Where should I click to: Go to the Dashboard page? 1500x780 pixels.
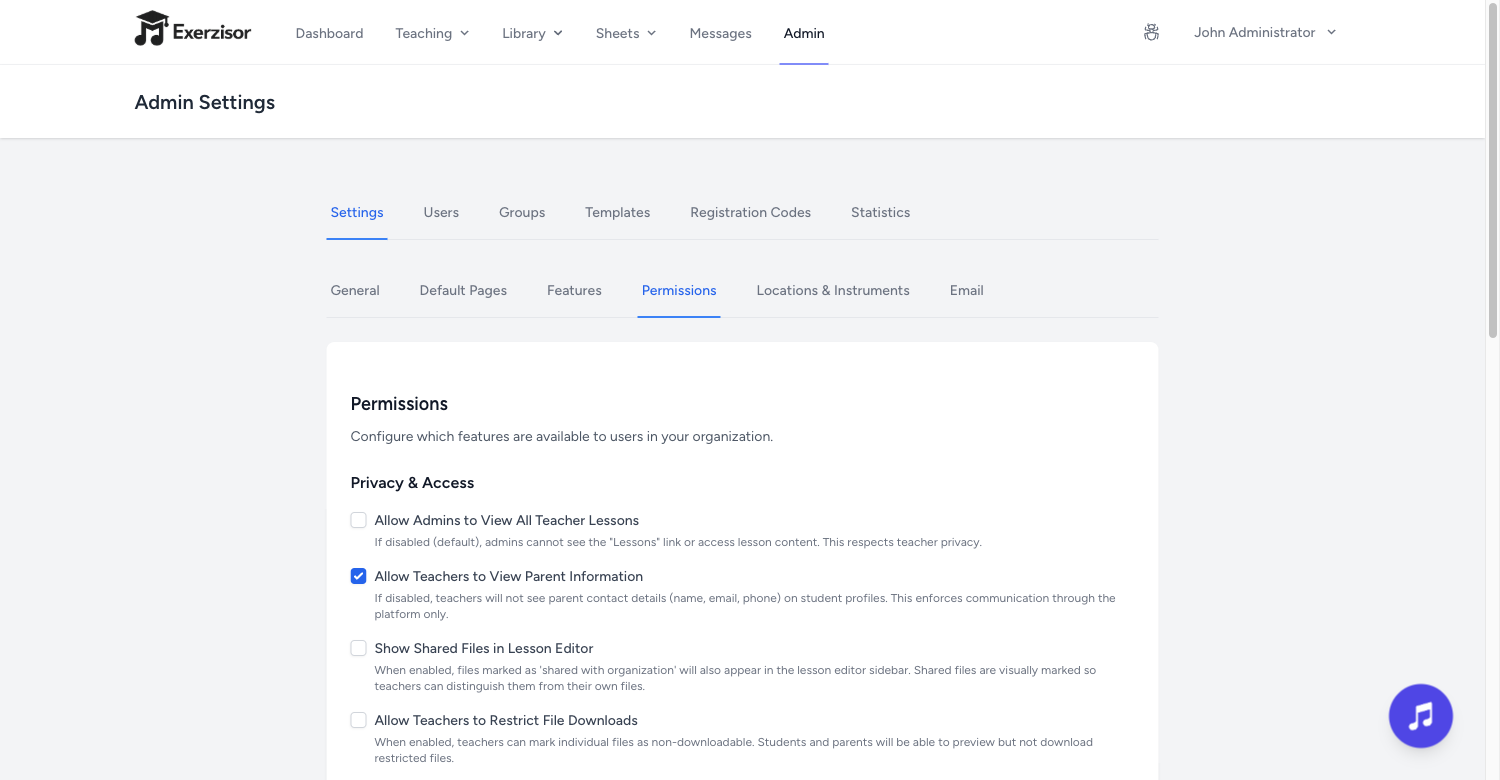329,33
